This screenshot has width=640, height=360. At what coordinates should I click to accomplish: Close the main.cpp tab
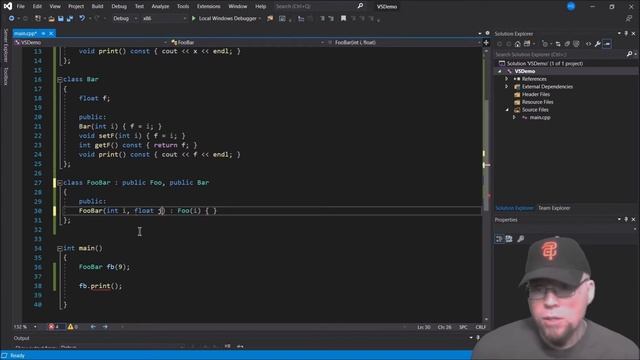tap(51, 33)
